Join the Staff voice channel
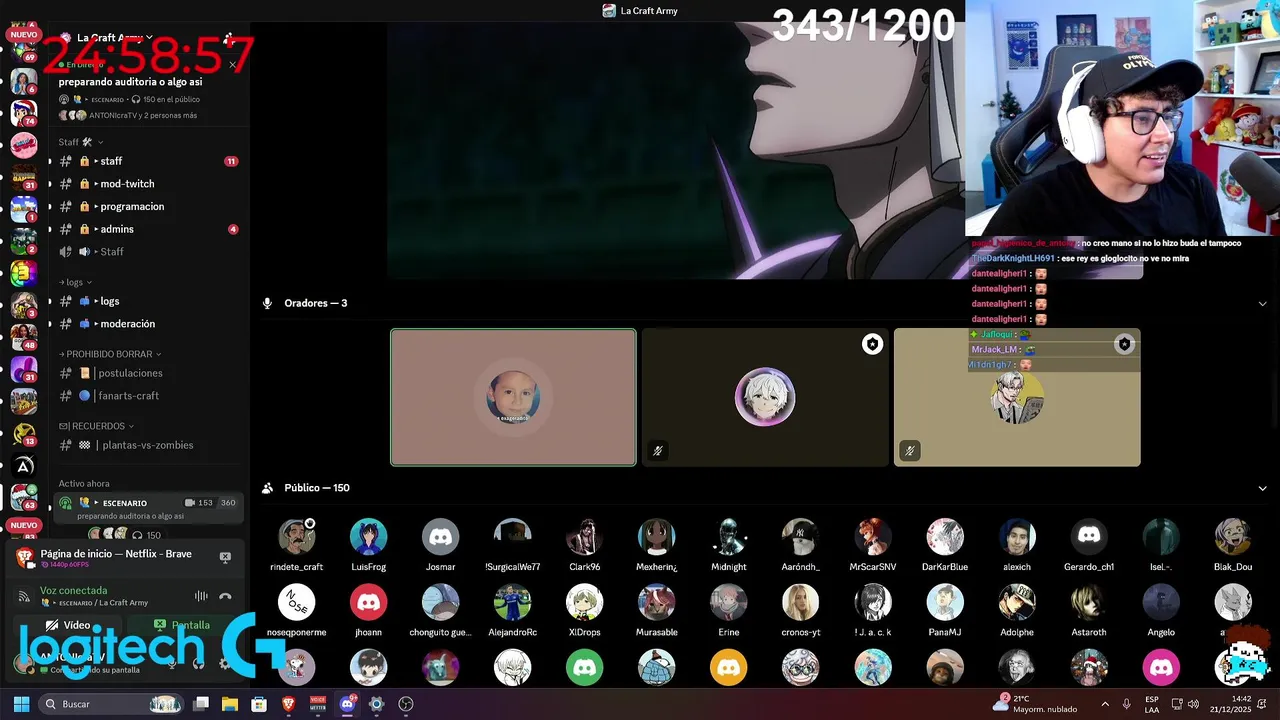The image size is (1280, 720). [148, 252]
